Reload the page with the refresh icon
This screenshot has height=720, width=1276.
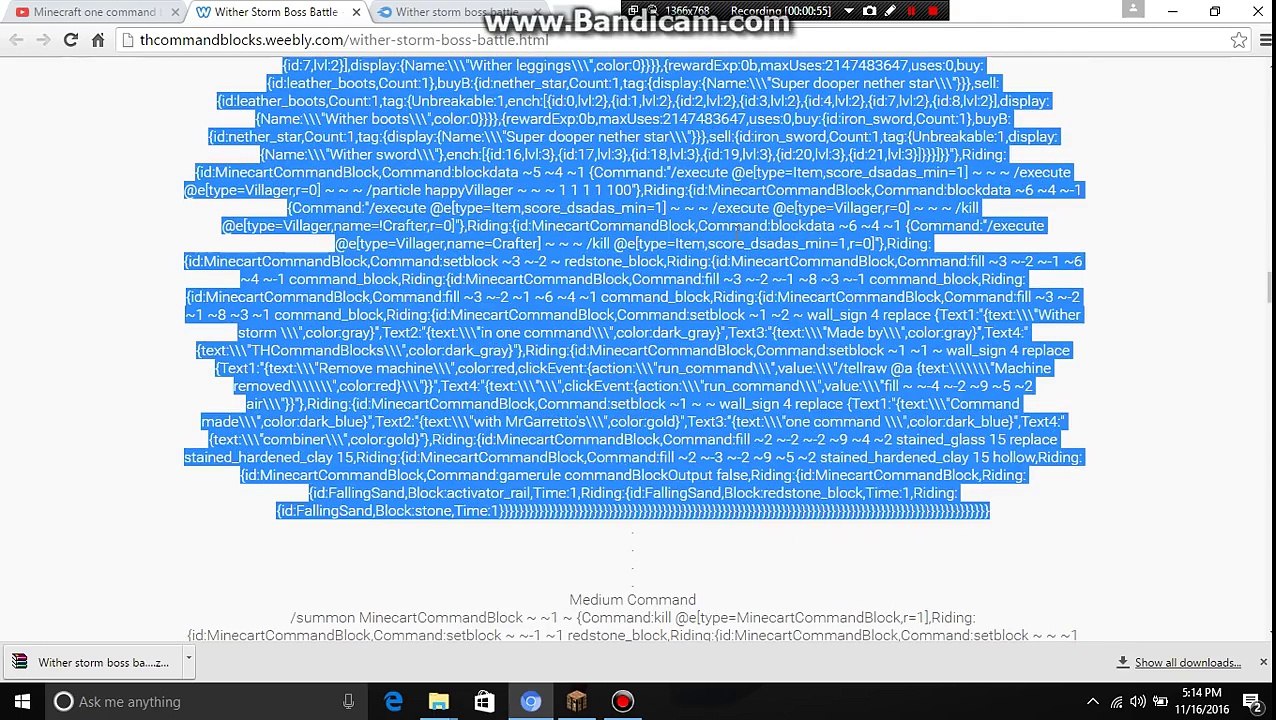(70, 40)
